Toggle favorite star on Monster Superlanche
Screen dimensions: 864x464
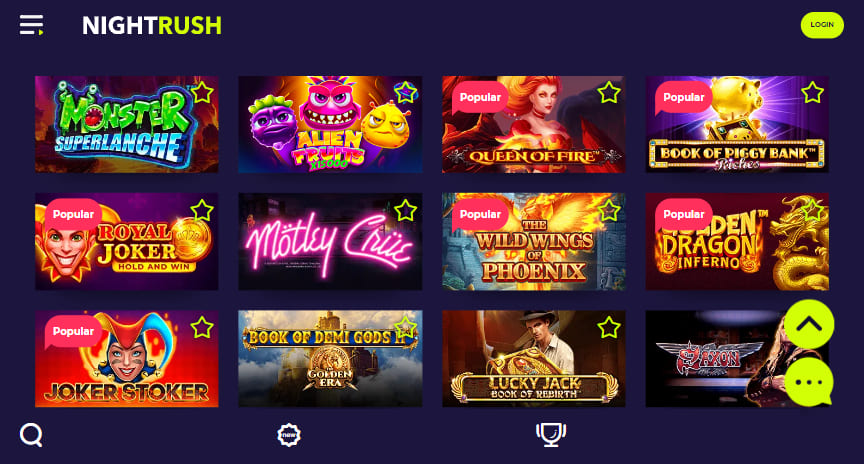point(202,93)
